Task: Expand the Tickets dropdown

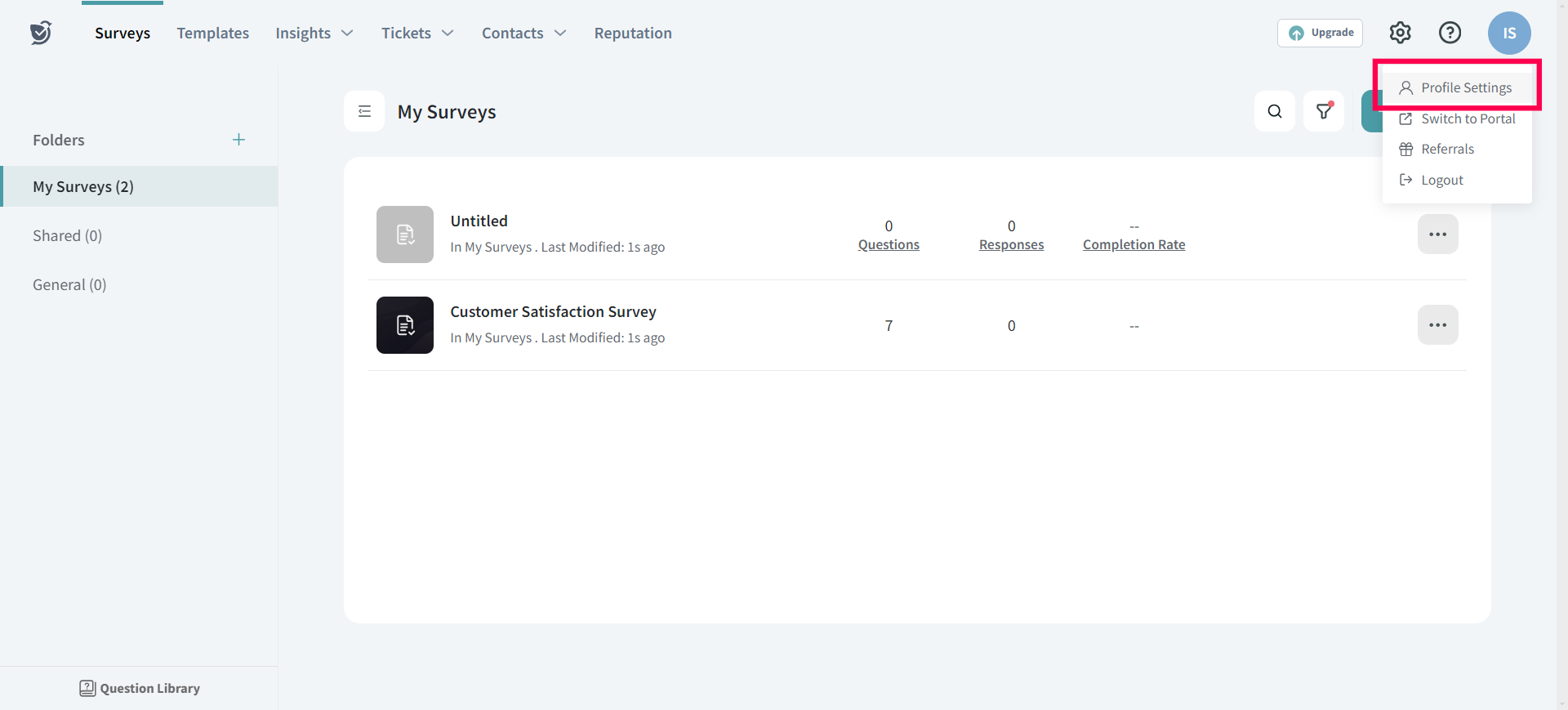Action: click(x=416, y=33)
